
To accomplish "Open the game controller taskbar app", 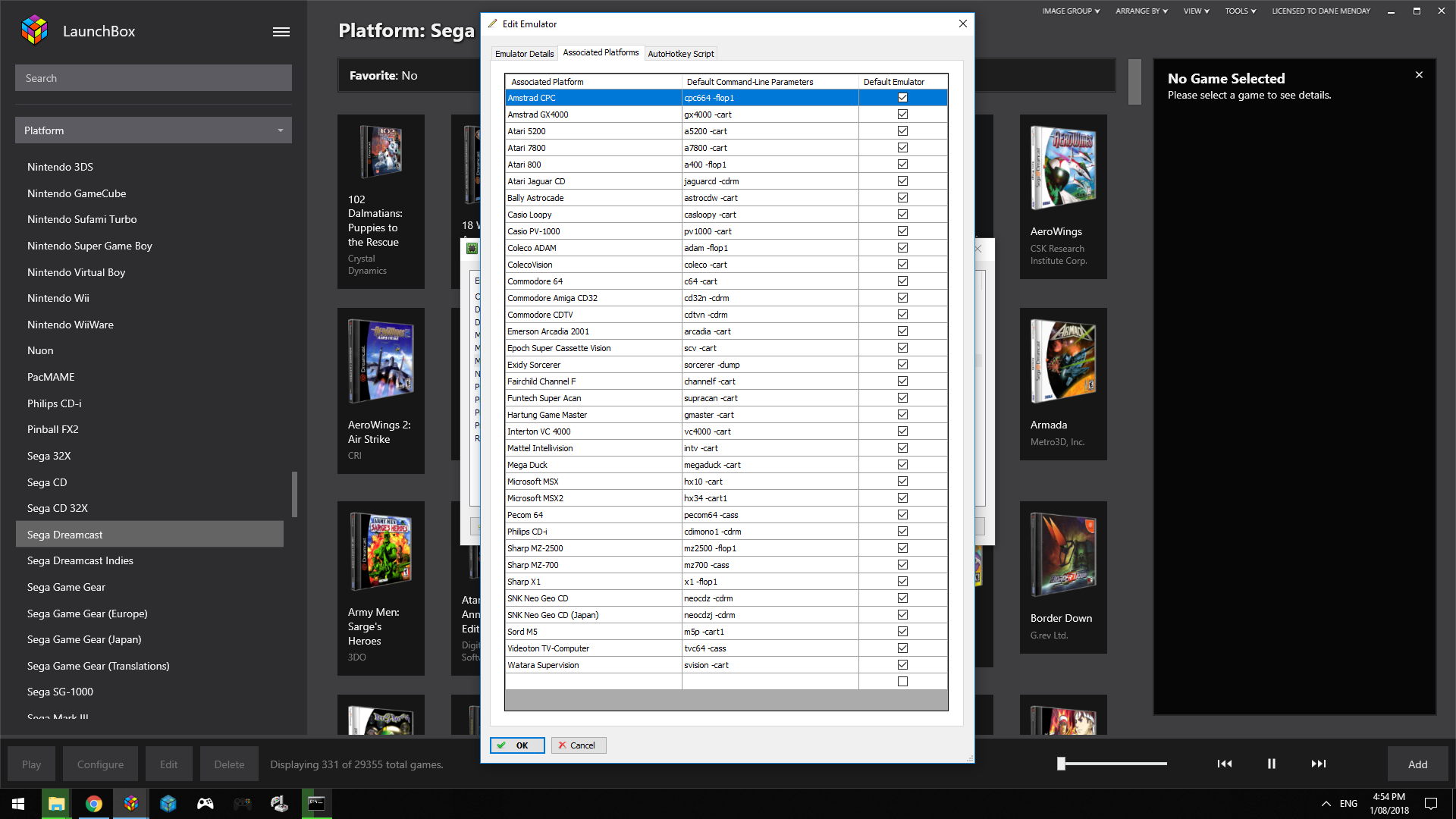I will click(x=206, y=804).
